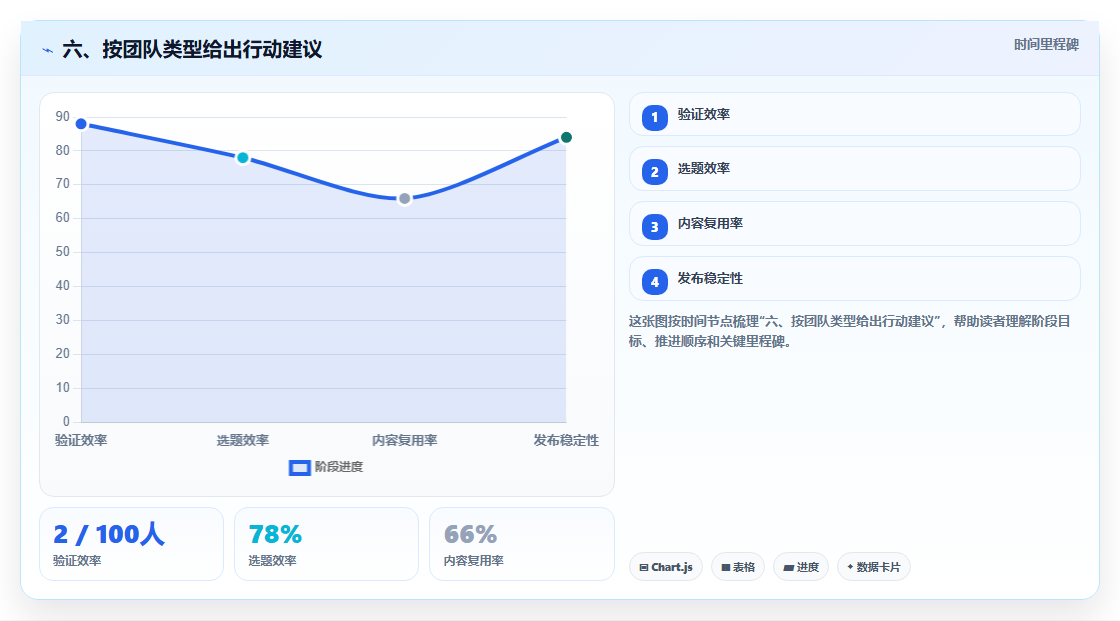Click the number 1 badge for 验证效率
The image size is (1120, 621).
click(654, 117)
